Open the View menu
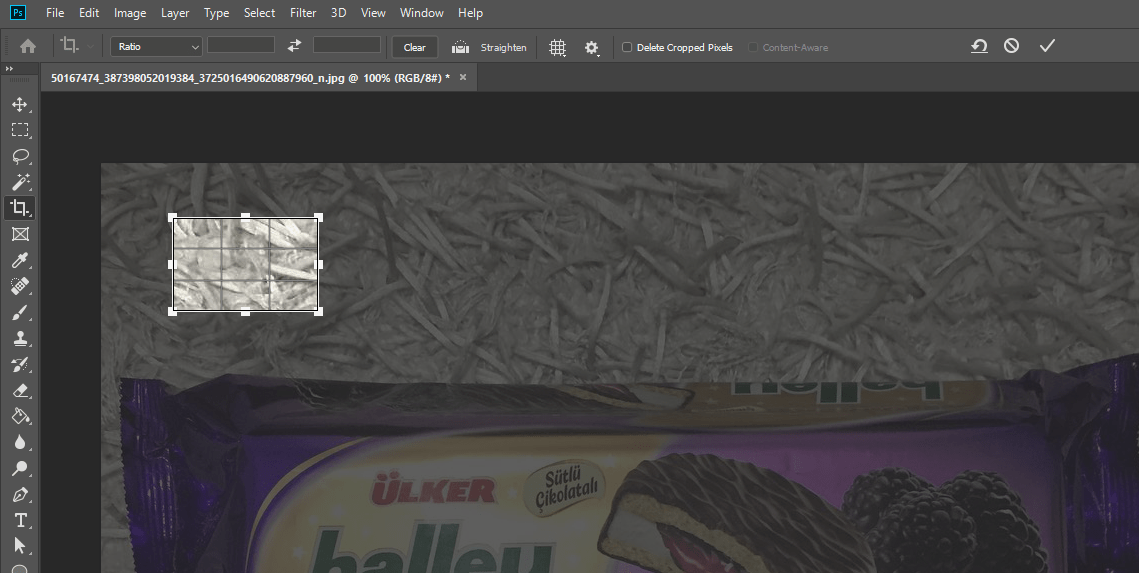Viewport: 1139px width, 573px height. click(x=373, y=13)
